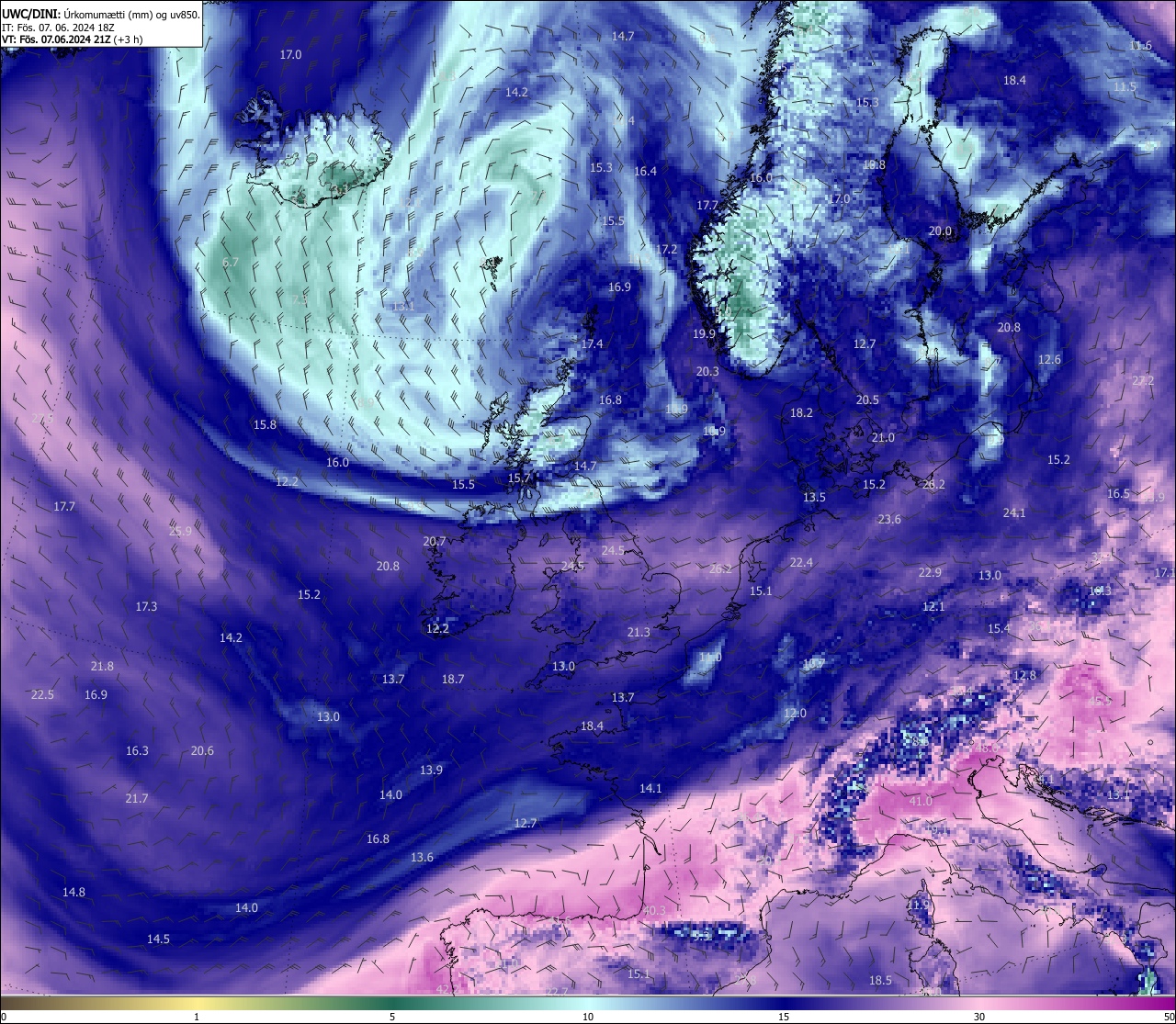Image resolution: width=1176 pixels, height=1024 pixels.
Task: Click the color scale tick label 30
Action: point(979,1017)
